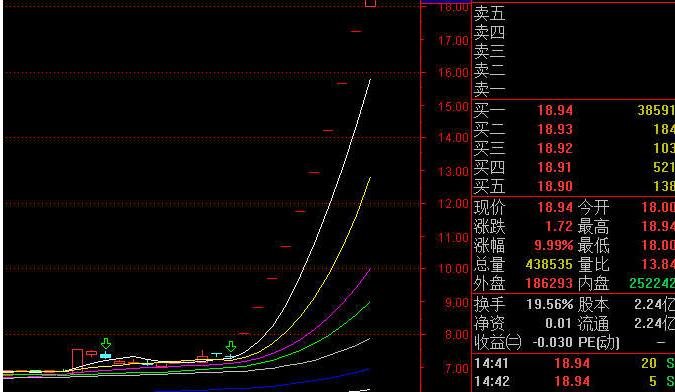The width and height of the screenshot is (675, 392).
Task: Click the 7.00 price axis label
Action: pyautogui.click(x=456, y=368)
